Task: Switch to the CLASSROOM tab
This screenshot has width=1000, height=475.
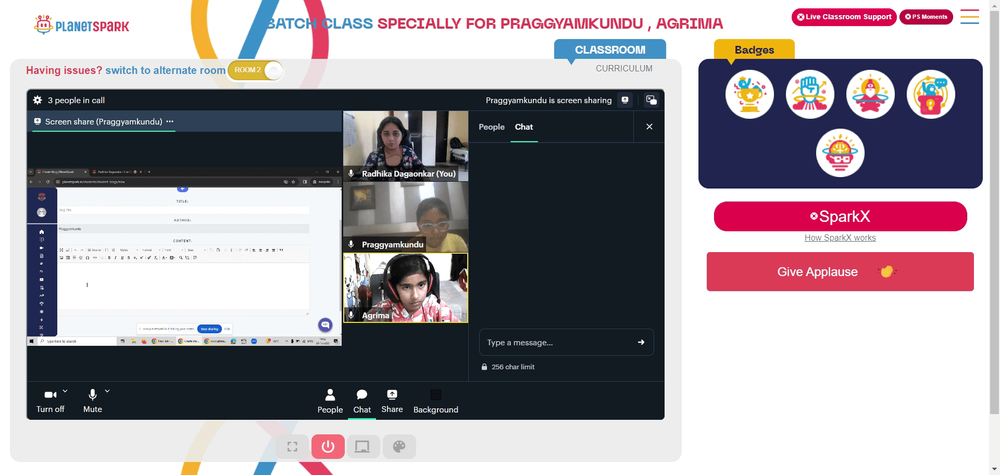Action: 610,50
